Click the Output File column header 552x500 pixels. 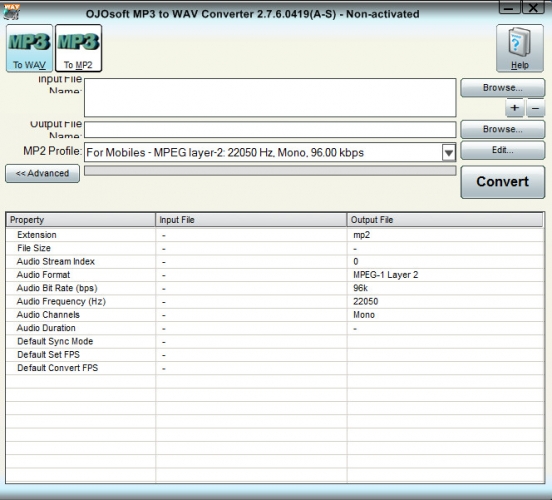[445, 220]
